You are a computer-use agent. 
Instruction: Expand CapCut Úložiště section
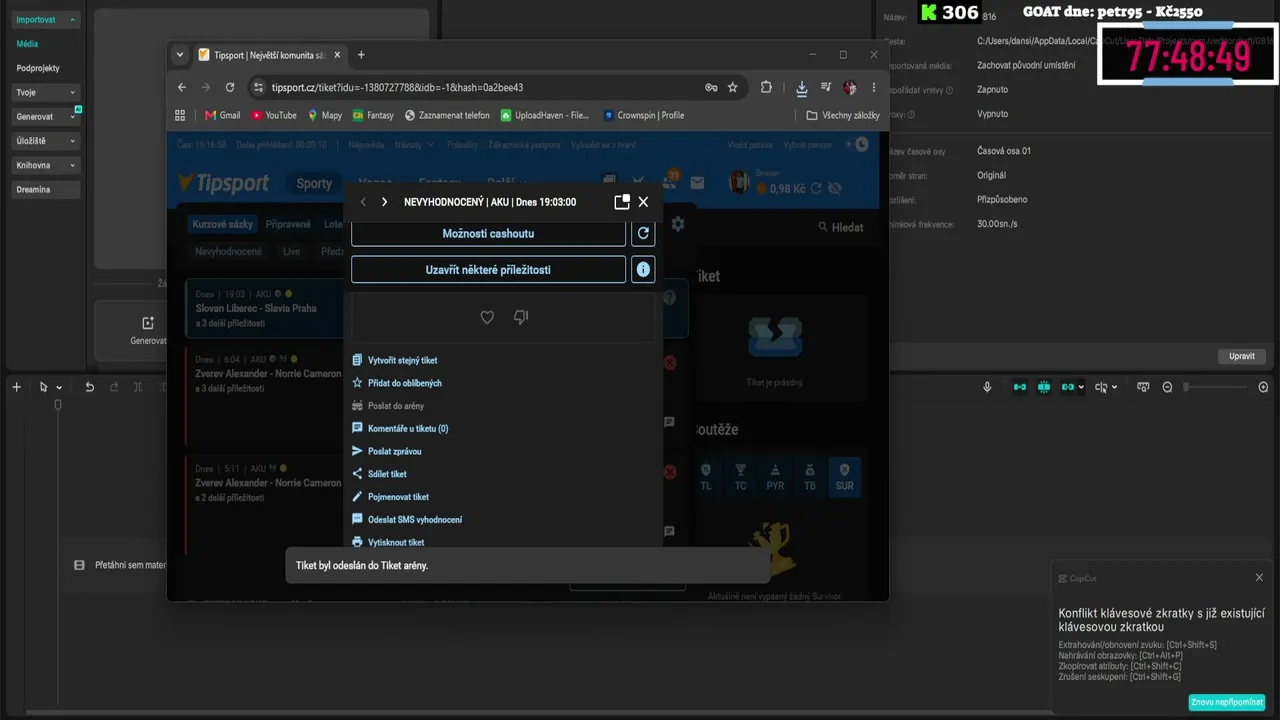[46, 141]
